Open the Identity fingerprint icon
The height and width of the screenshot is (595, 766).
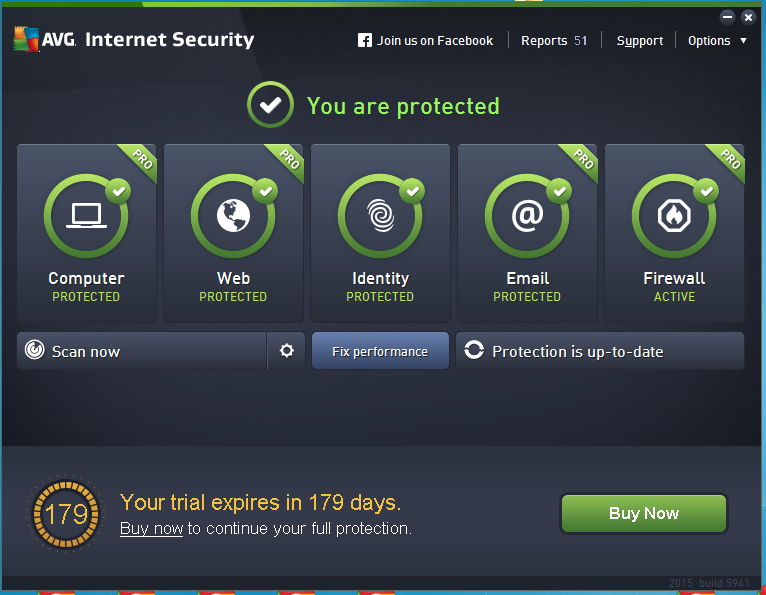tap(380, 216)
